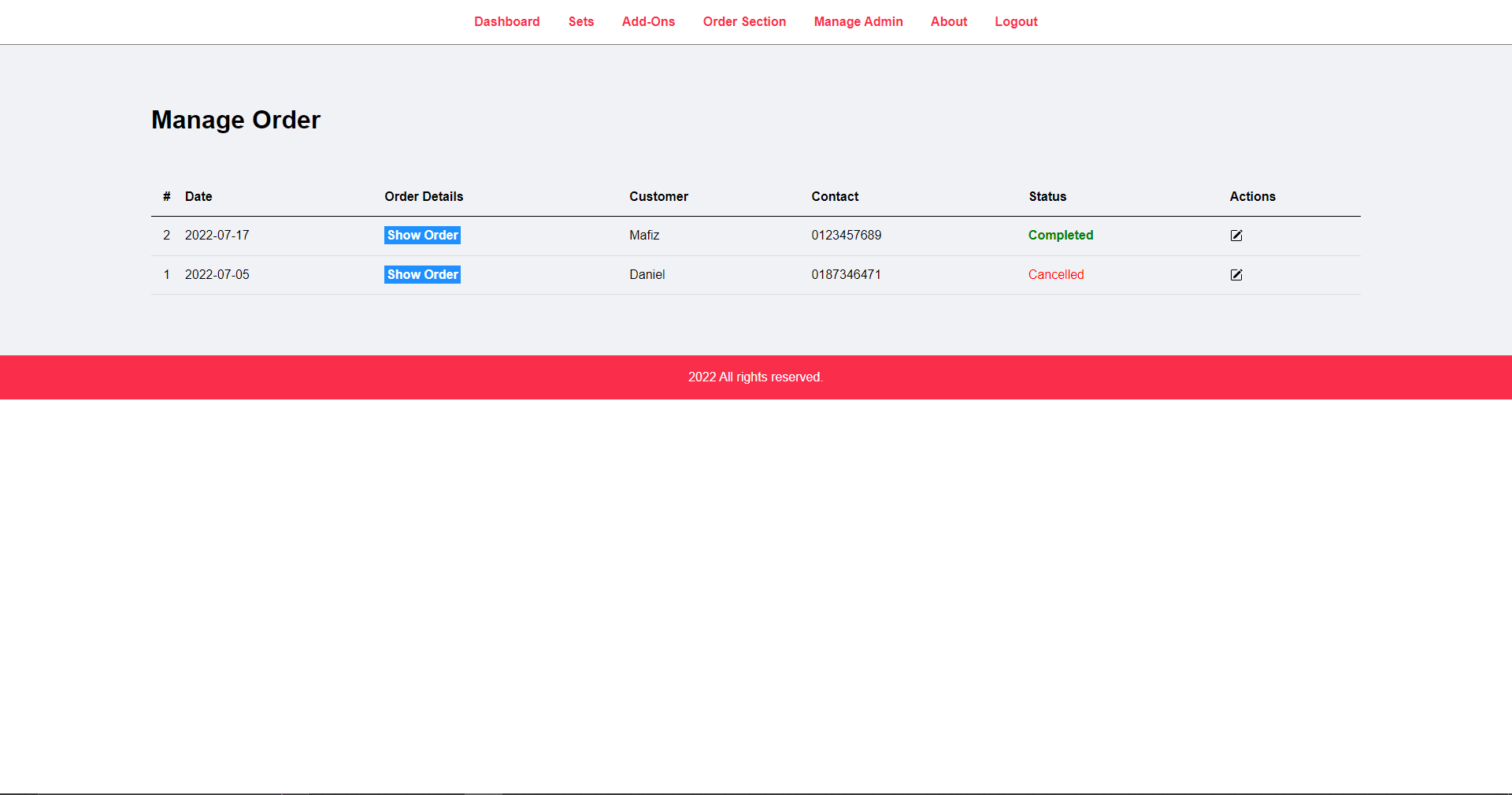The height and width of the screenshot is (795, 1512).
Task: Click customer name Mafiz
Action: pyautogui.click(x=644, y=236)
